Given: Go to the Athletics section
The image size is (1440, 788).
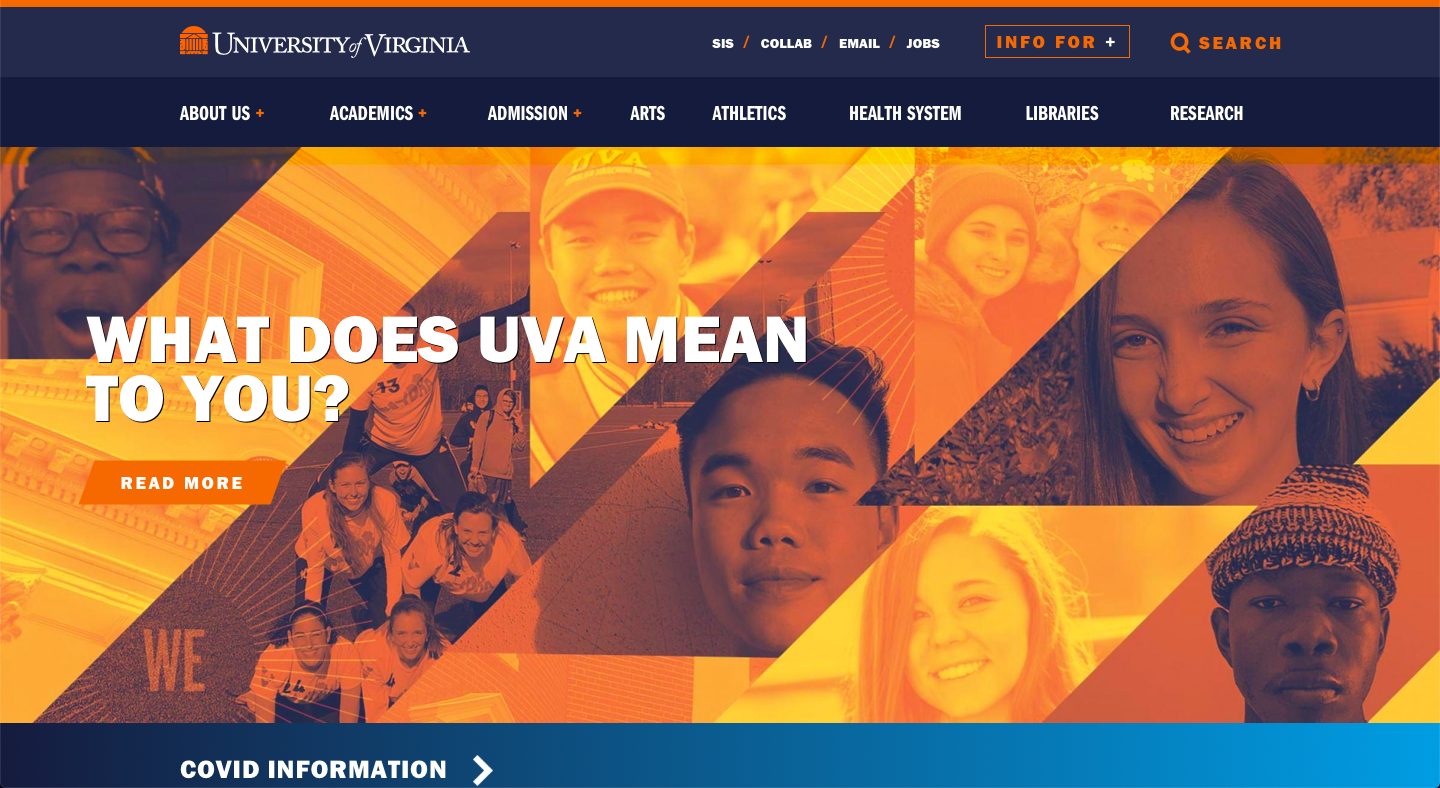Looking at the screenshot, I should 749,114.
